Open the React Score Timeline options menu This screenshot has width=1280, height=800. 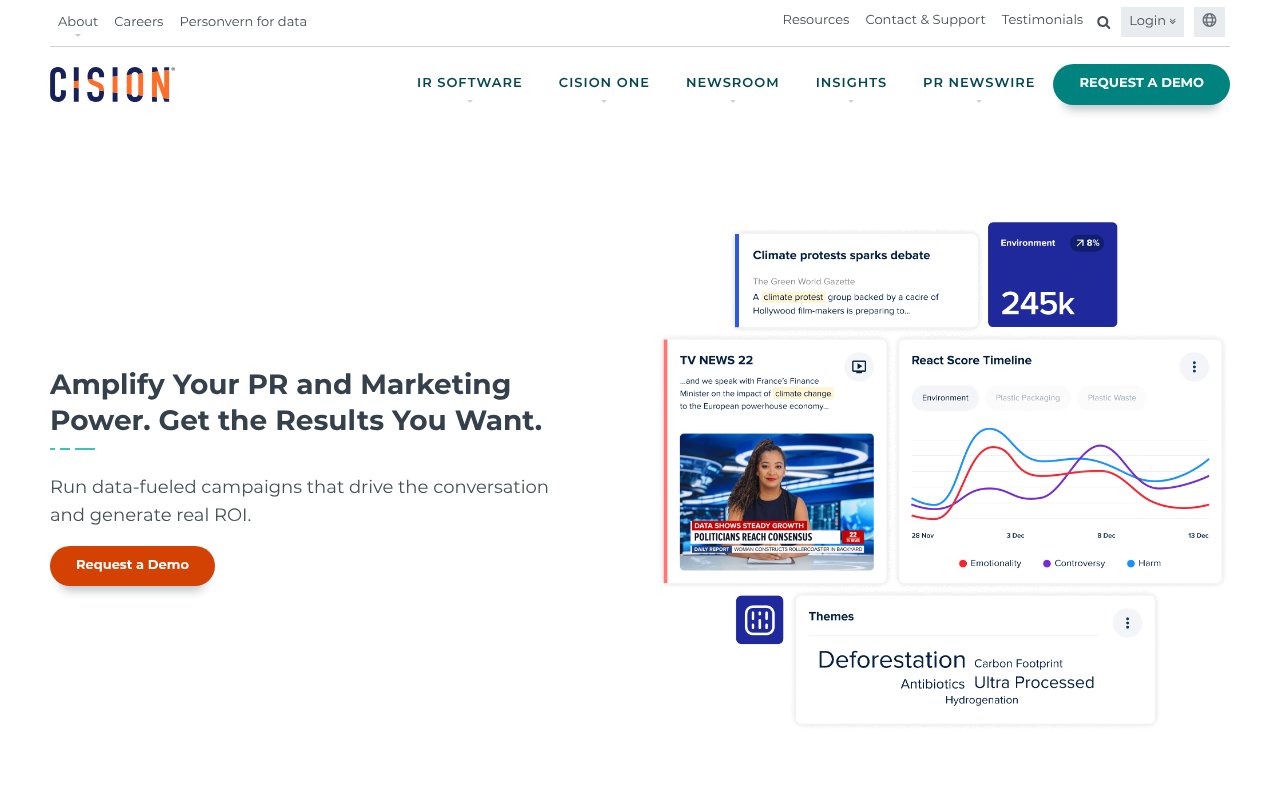pyautogui.click(x=1194, y=367)
